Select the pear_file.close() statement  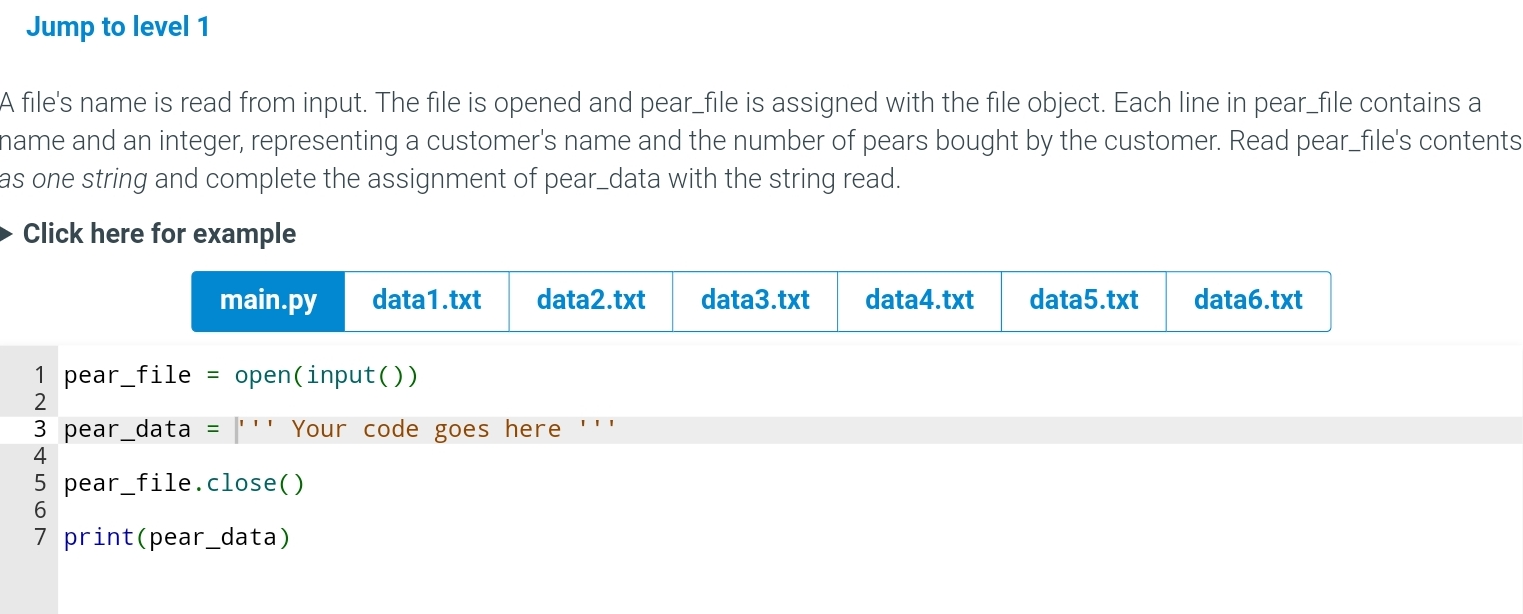tap(184, 483)
